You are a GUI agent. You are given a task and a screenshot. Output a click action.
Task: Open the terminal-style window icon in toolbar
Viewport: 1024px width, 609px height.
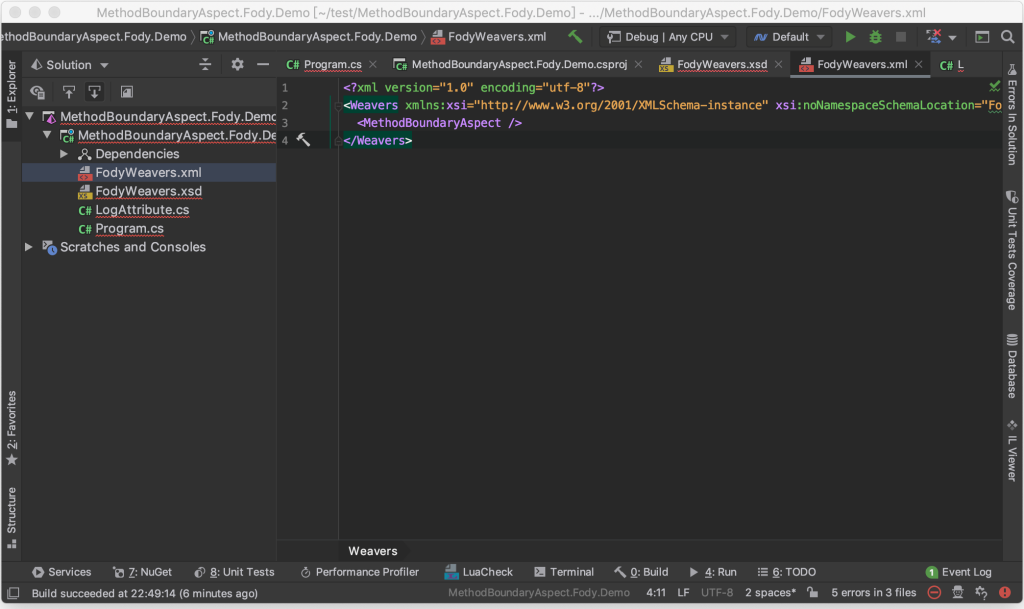(x=982, y=37)
